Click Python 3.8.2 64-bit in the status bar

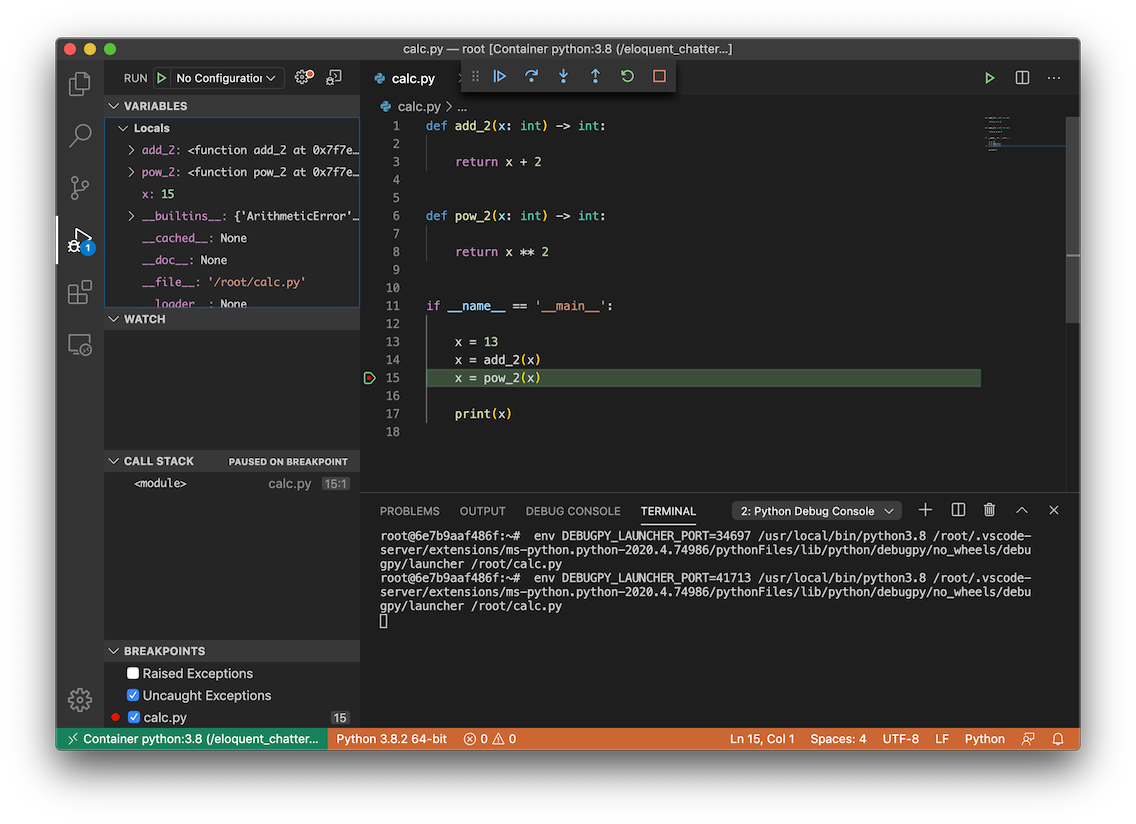[x=391, y=738]
